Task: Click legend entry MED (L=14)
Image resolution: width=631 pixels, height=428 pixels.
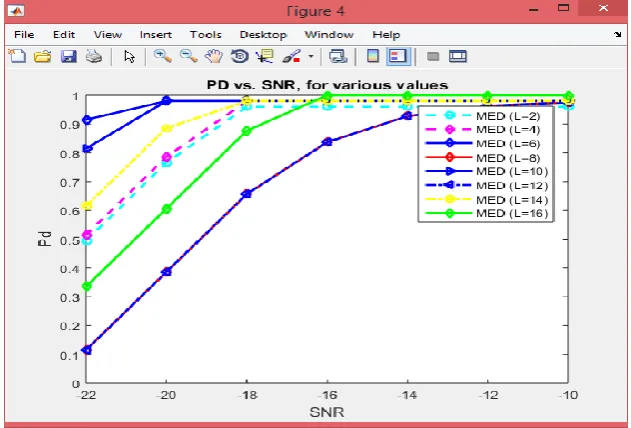Action: tap(486, 200)
